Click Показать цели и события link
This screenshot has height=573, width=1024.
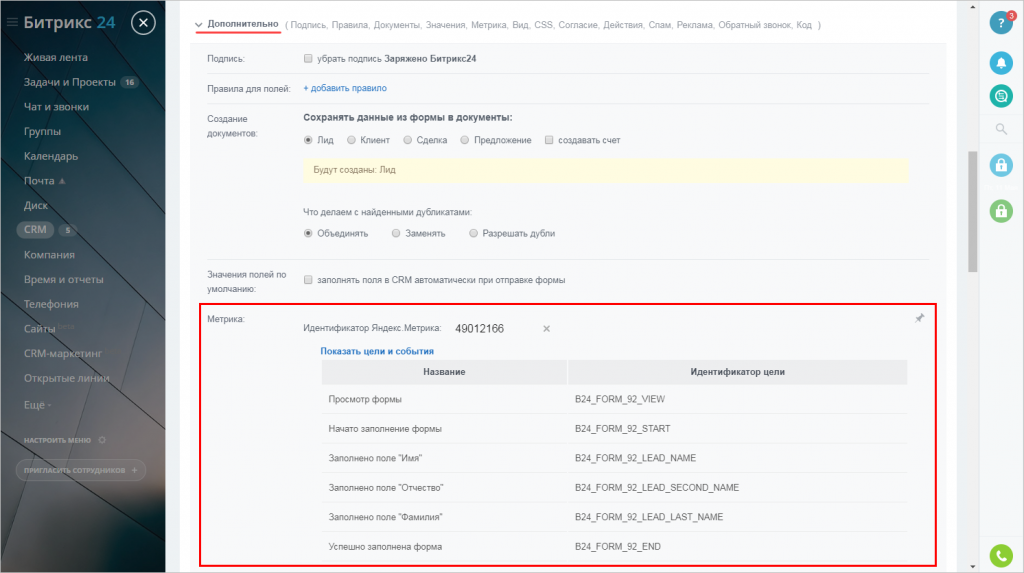click(377, 352)
